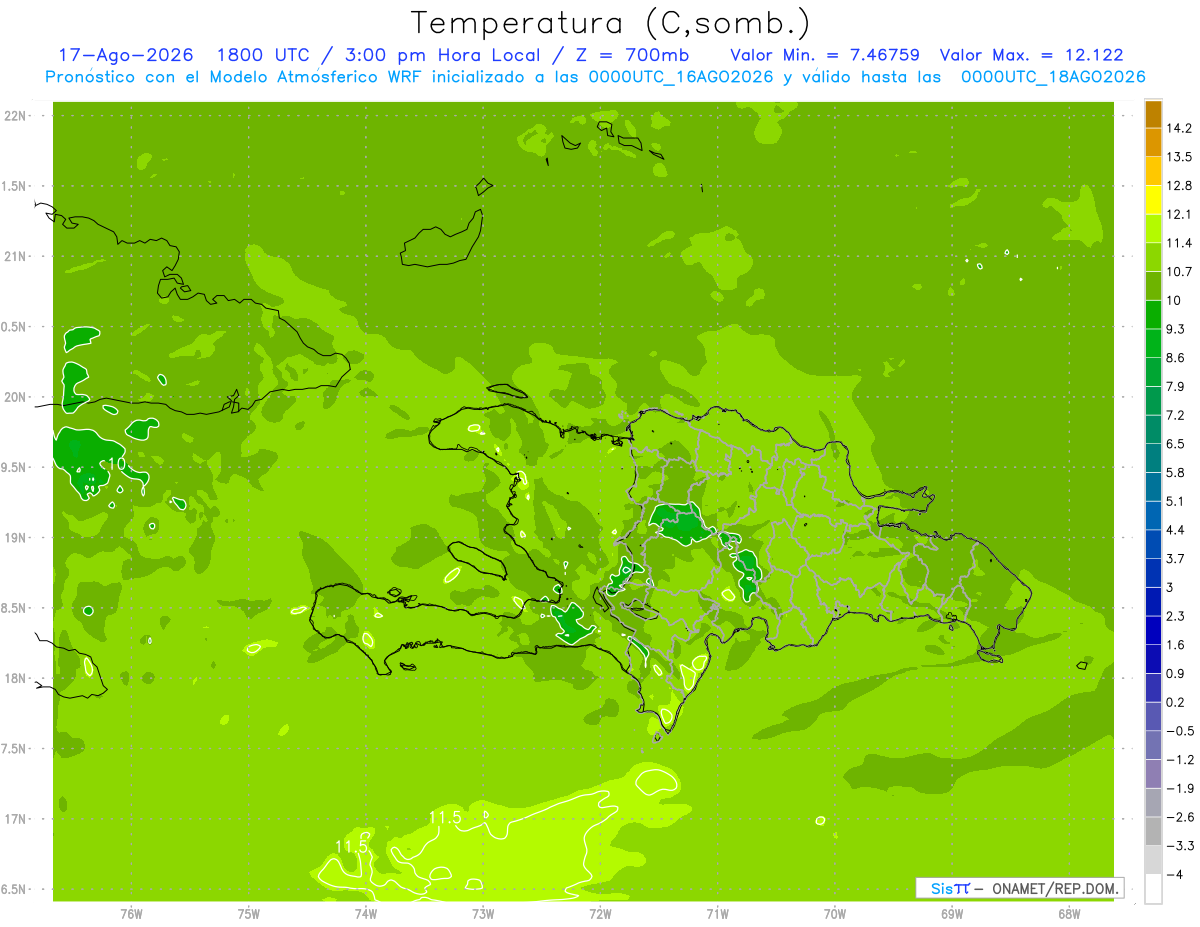This screenshot has height=927, width=1200.
Task: Select the date '17-Ago-2026' in the header
Action: (125, 55)
